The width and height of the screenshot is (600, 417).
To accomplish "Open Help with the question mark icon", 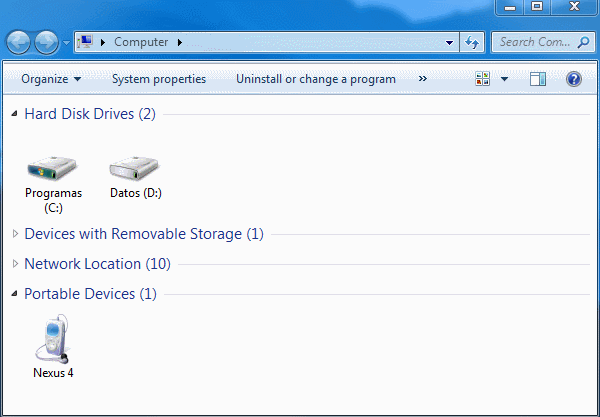I will [x=573, y=79].
